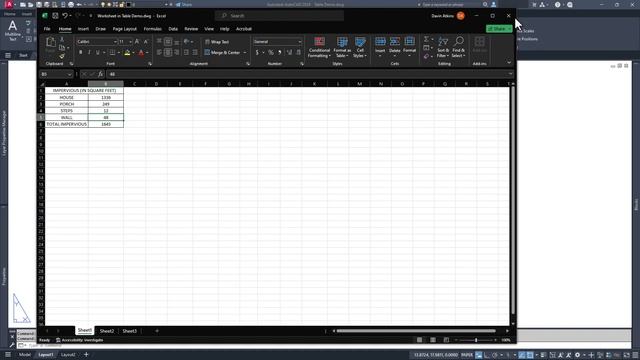Viewport: 640px width, 360px height.
Task: Click the AutoCAD application menu A logo
Action: tap(9, 4)
